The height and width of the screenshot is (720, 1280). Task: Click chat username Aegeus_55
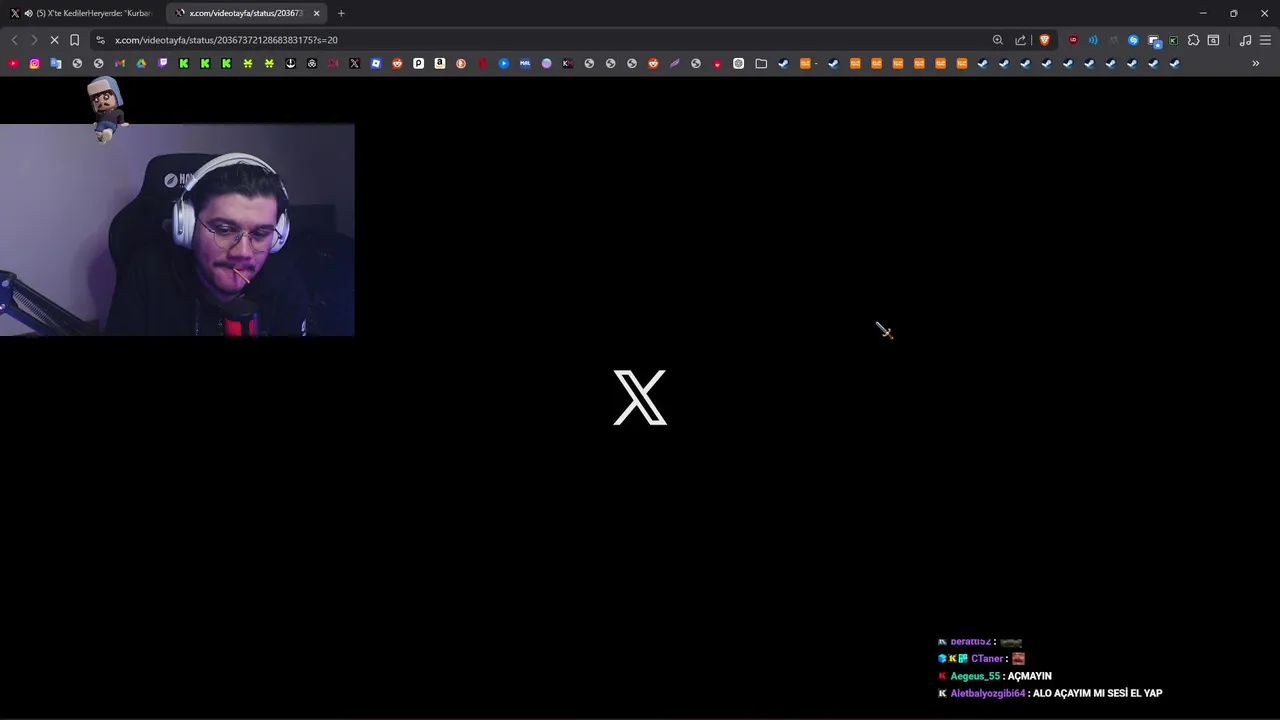click(975, 676)
